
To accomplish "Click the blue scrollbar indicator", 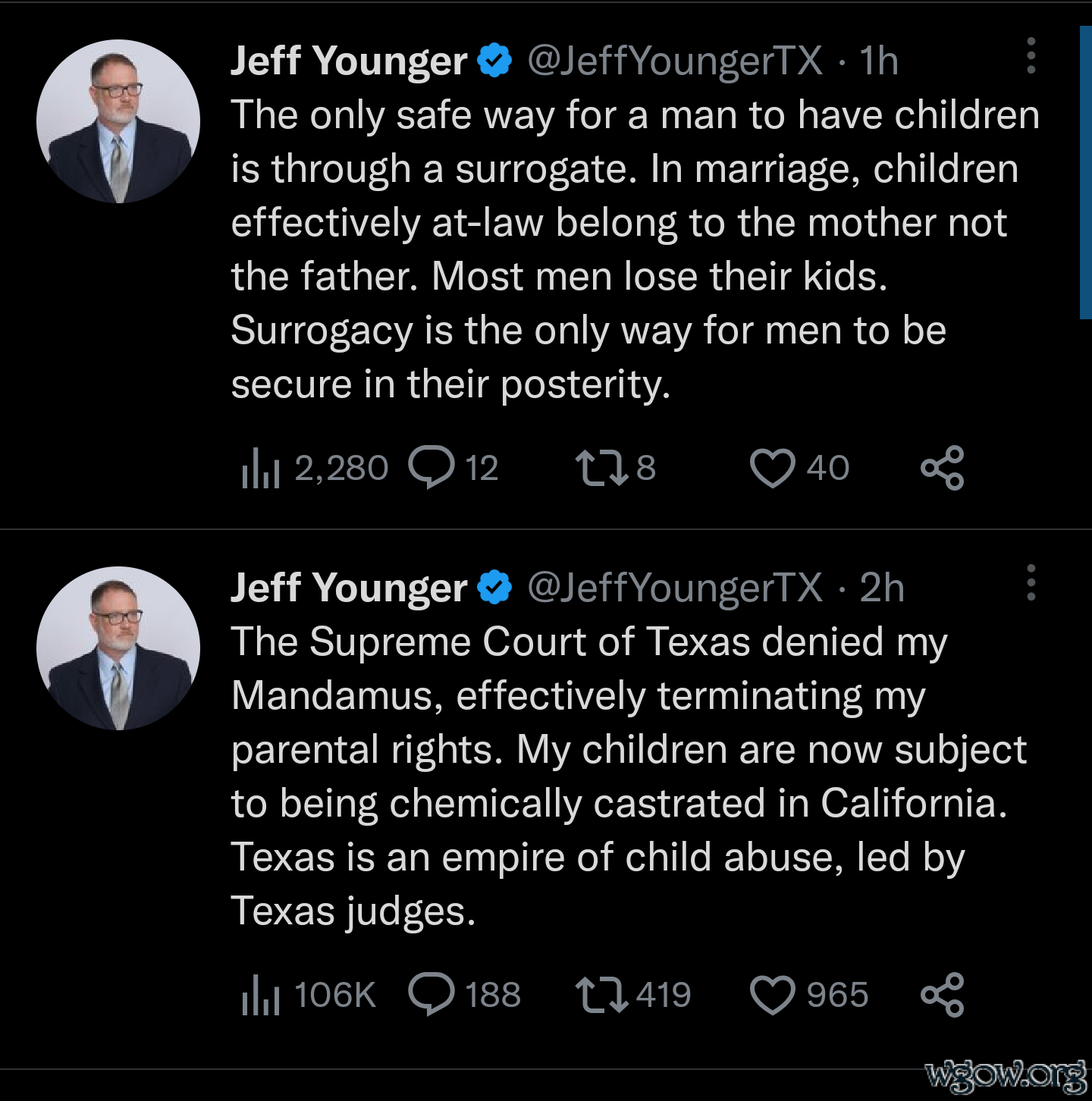I will click(1085, 173).
